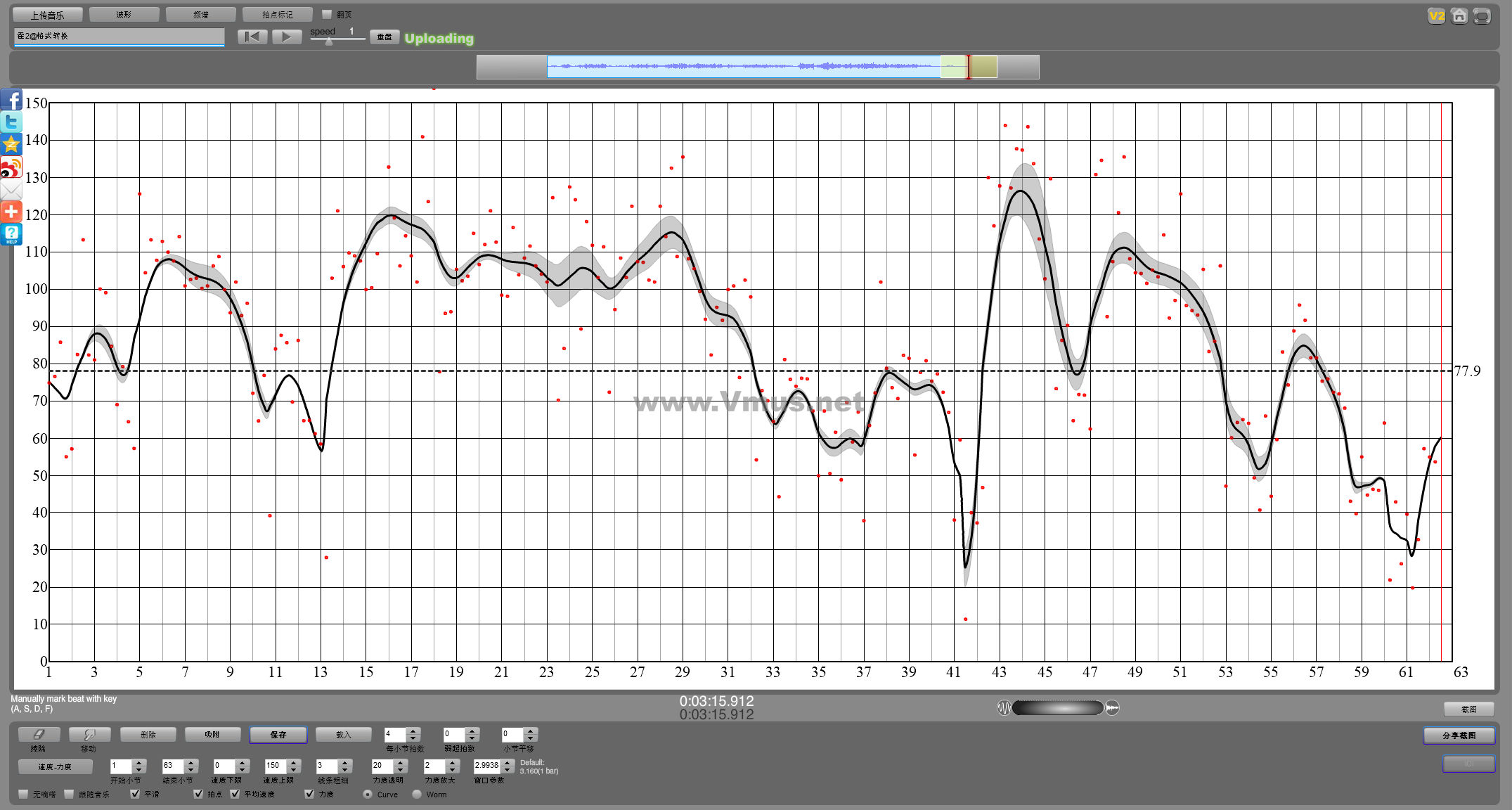This screenshot has height=810, width=1512.
Task: Toggle the 平均速度 average tempo checkbox
Action: [235, 794]
